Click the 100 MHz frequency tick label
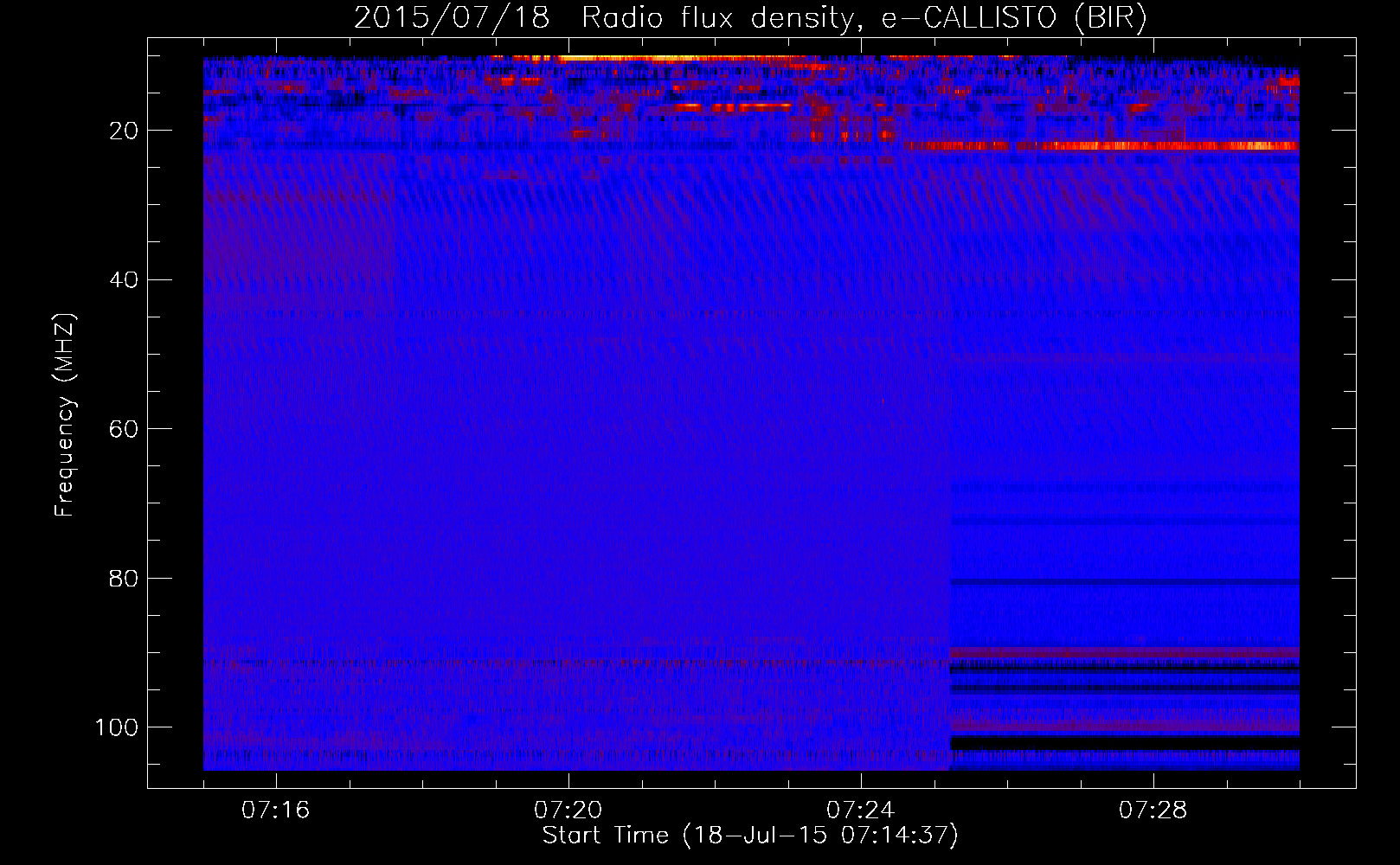The image size is (1400, 865). pyautogui.click(x=117, y=727)
